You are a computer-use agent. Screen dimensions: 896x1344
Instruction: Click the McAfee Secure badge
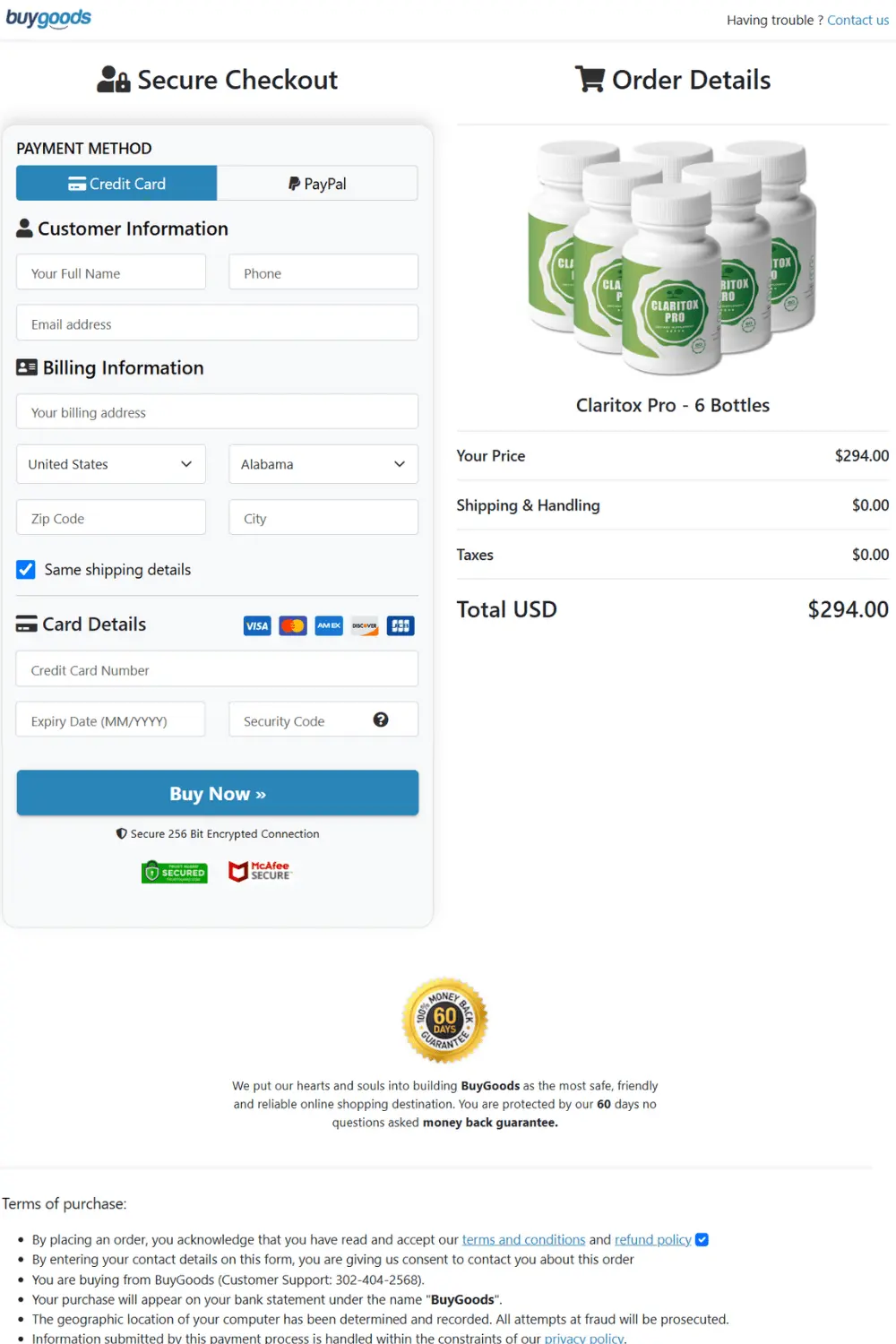coord(260,871)
